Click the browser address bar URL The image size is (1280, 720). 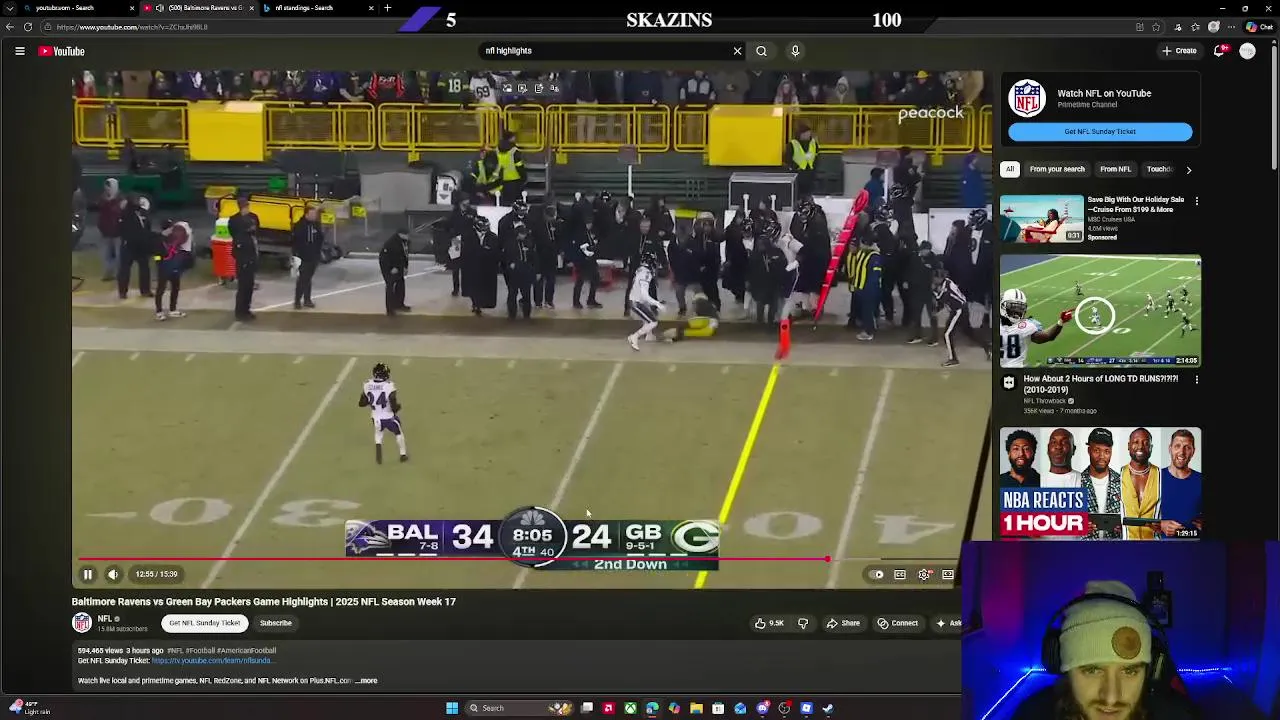tap(132, 27)
